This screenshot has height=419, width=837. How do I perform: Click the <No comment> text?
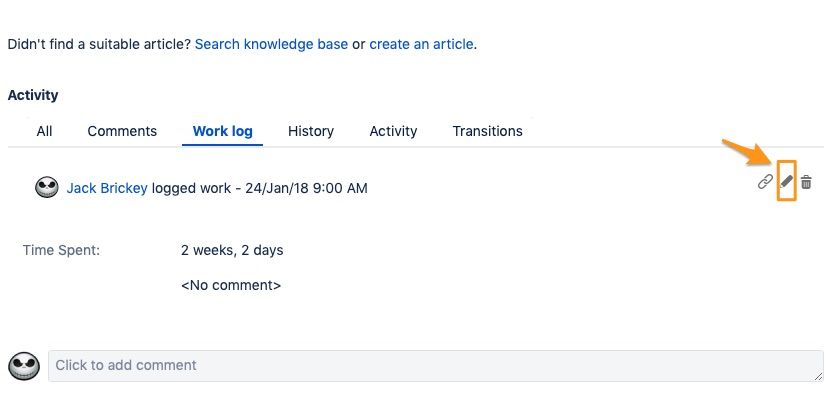tap(231, 285)
